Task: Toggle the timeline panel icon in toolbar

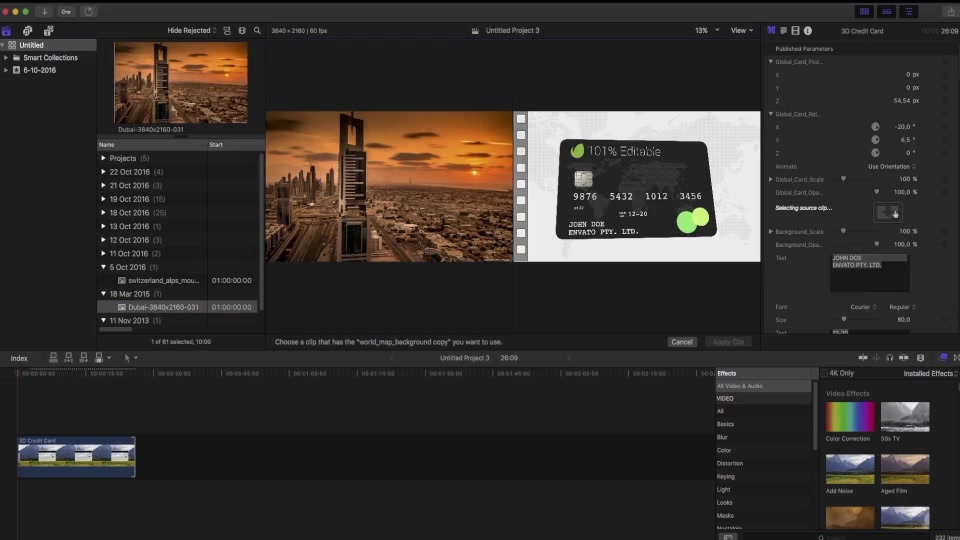Action: (x=887, y=12)
